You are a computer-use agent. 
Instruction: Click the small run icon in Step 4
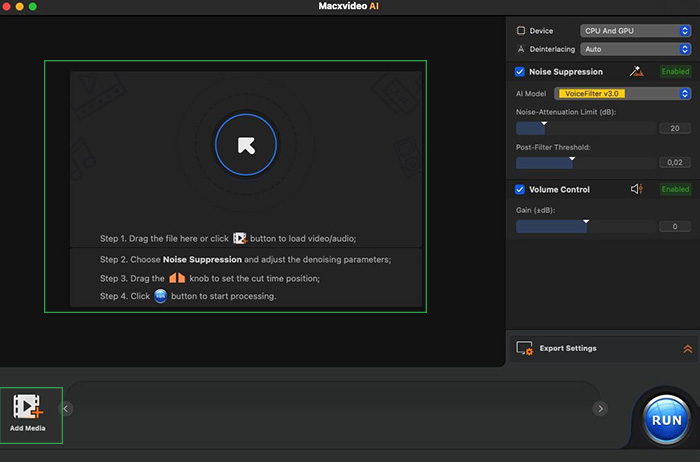[x=160, y=296]
